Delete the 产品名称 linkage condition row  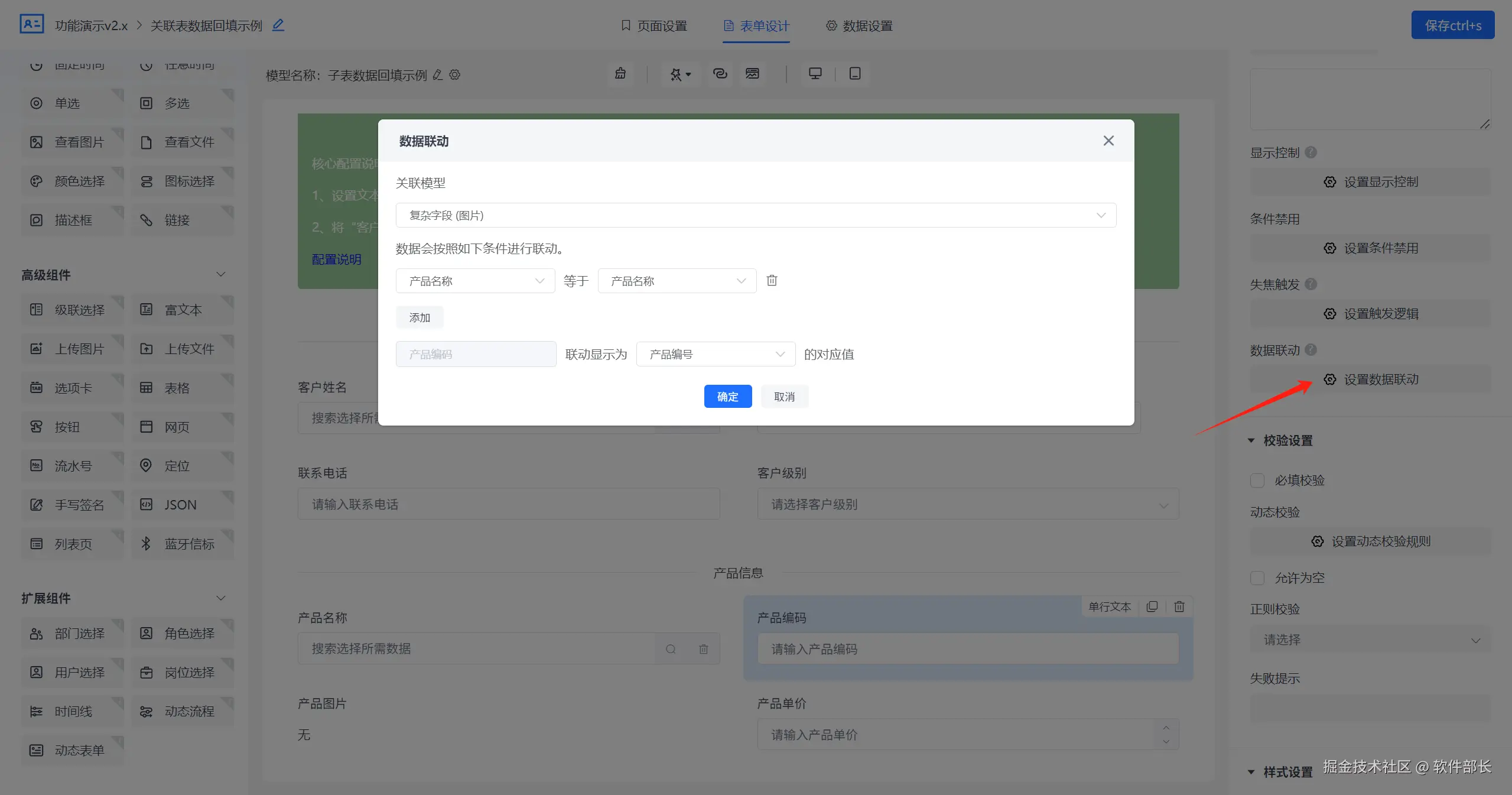(x=772, y=280)
